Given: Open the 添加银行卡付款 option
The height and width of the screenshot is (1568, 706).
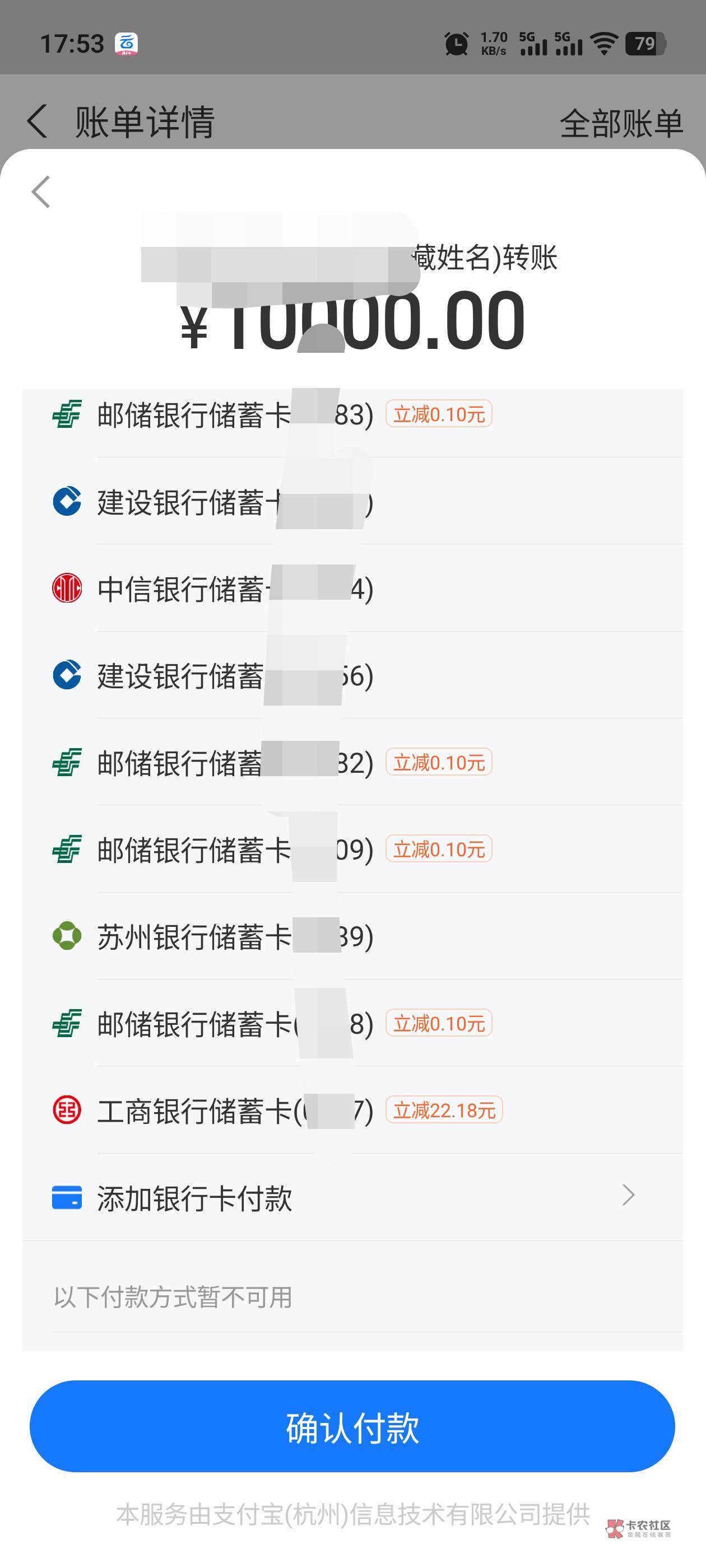Looking at the screenshot, I should click(x=195, y=1198).
